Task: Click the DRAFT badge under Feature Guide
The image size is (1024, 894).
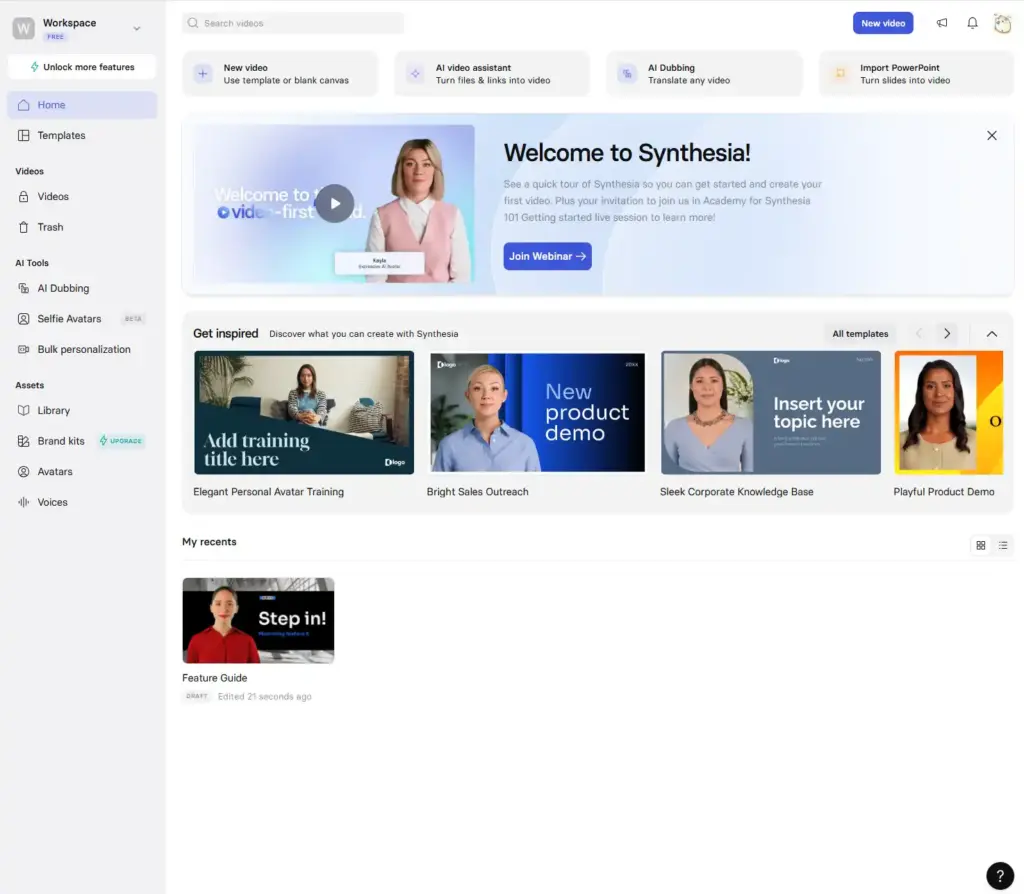Action: pos(197,696)
